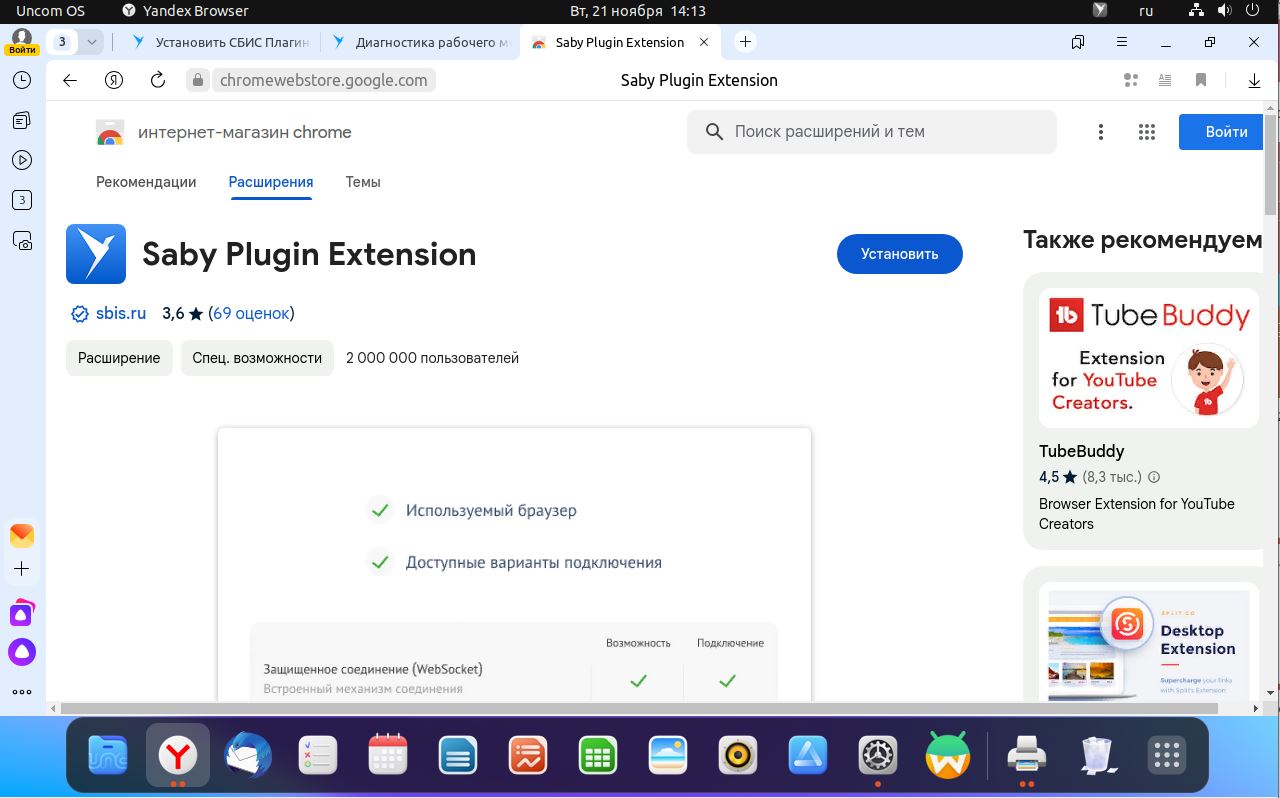Switch to the Рекомендации tab
The image size is (1280, 798).
(146, 182)
